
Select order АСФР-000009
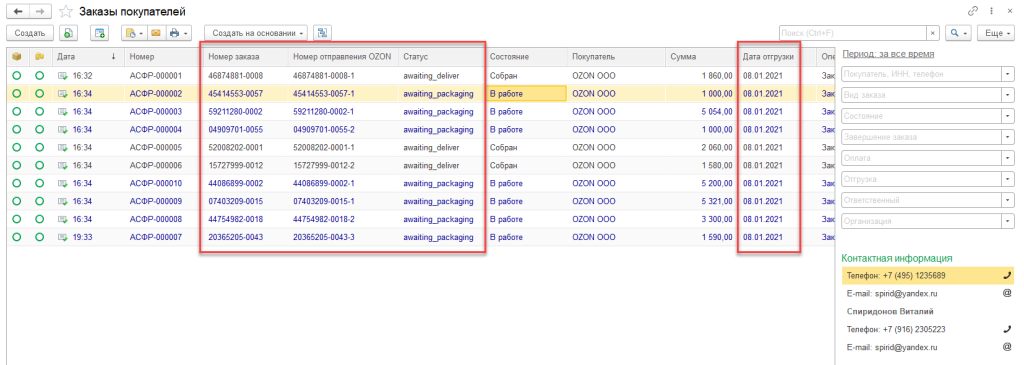156,200
